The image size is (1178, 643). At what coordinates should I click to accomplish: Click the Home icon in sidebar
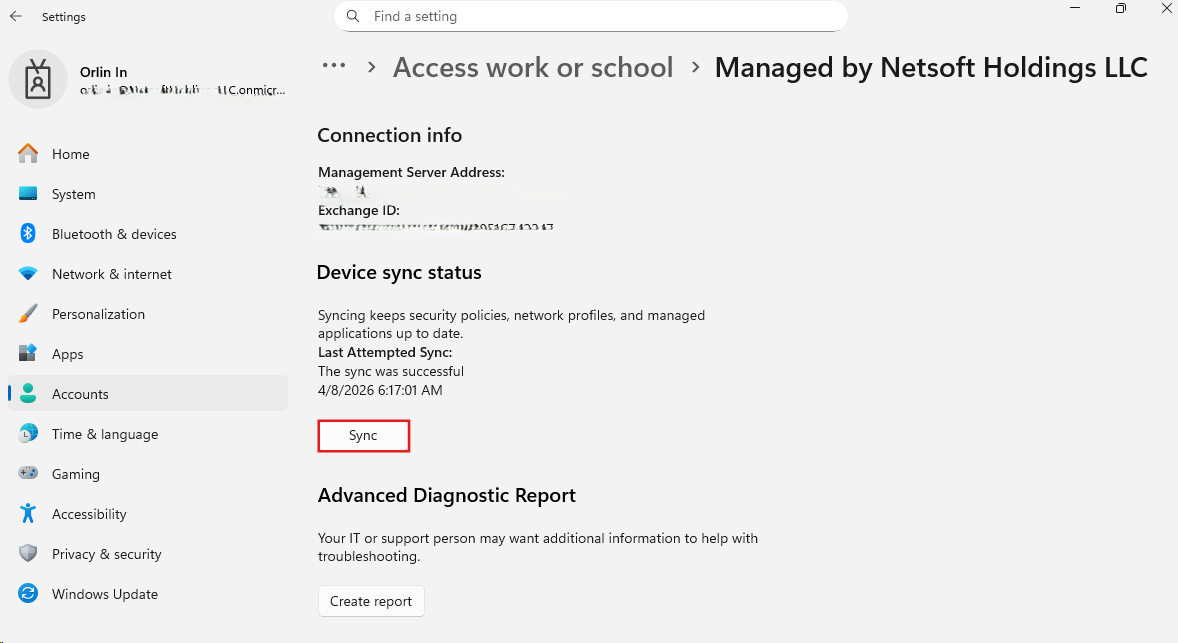tap(28, 154)
